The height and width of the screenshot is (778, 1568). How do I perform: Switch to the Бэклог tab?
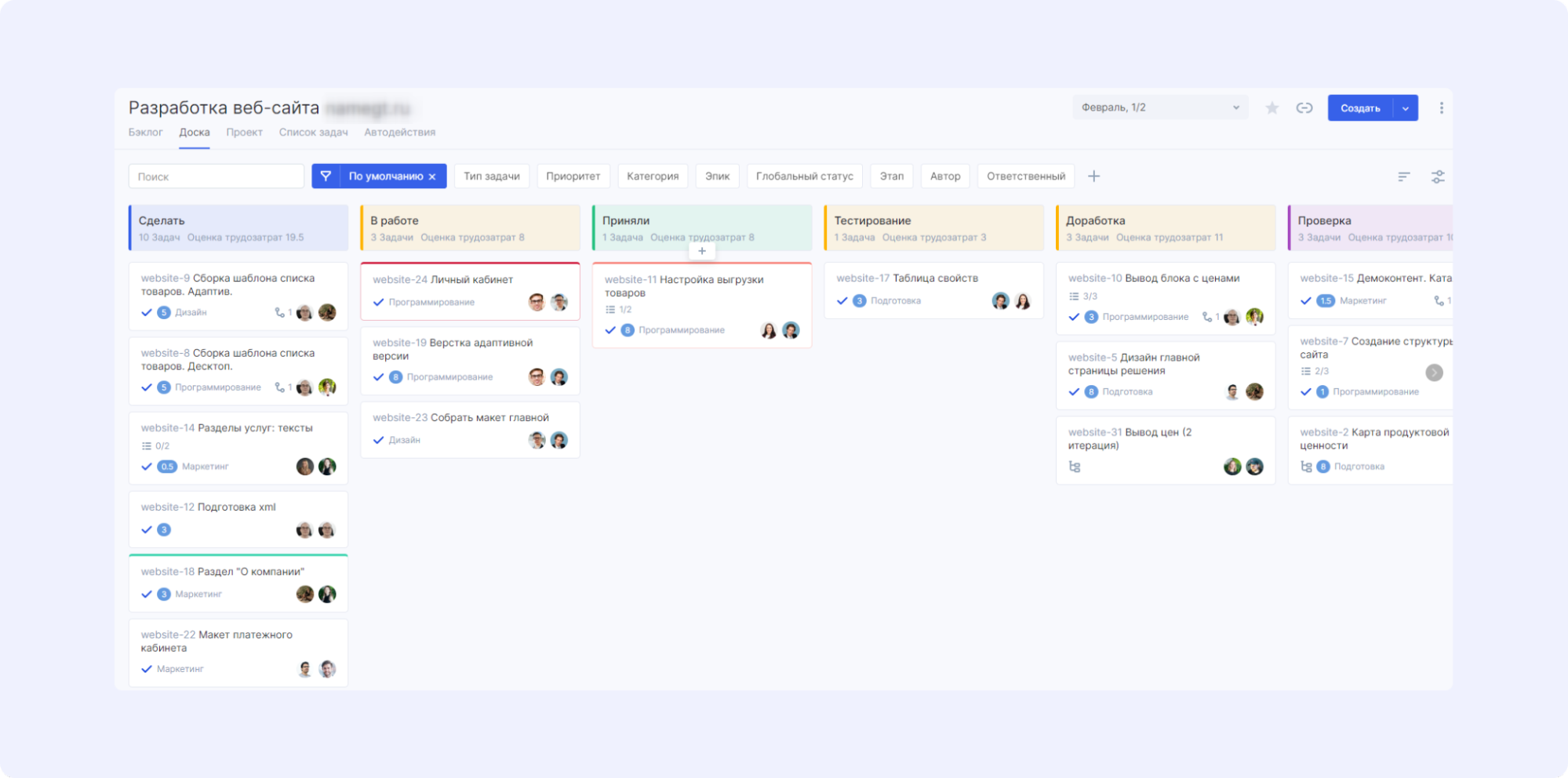coord(146,133)
